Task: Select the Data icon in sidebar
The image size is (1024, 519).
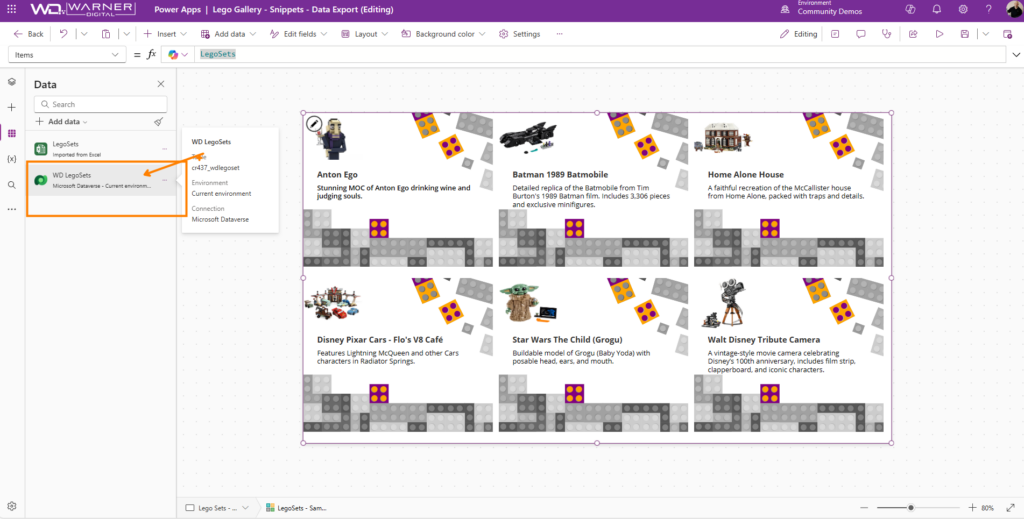Action: [12, 133]
